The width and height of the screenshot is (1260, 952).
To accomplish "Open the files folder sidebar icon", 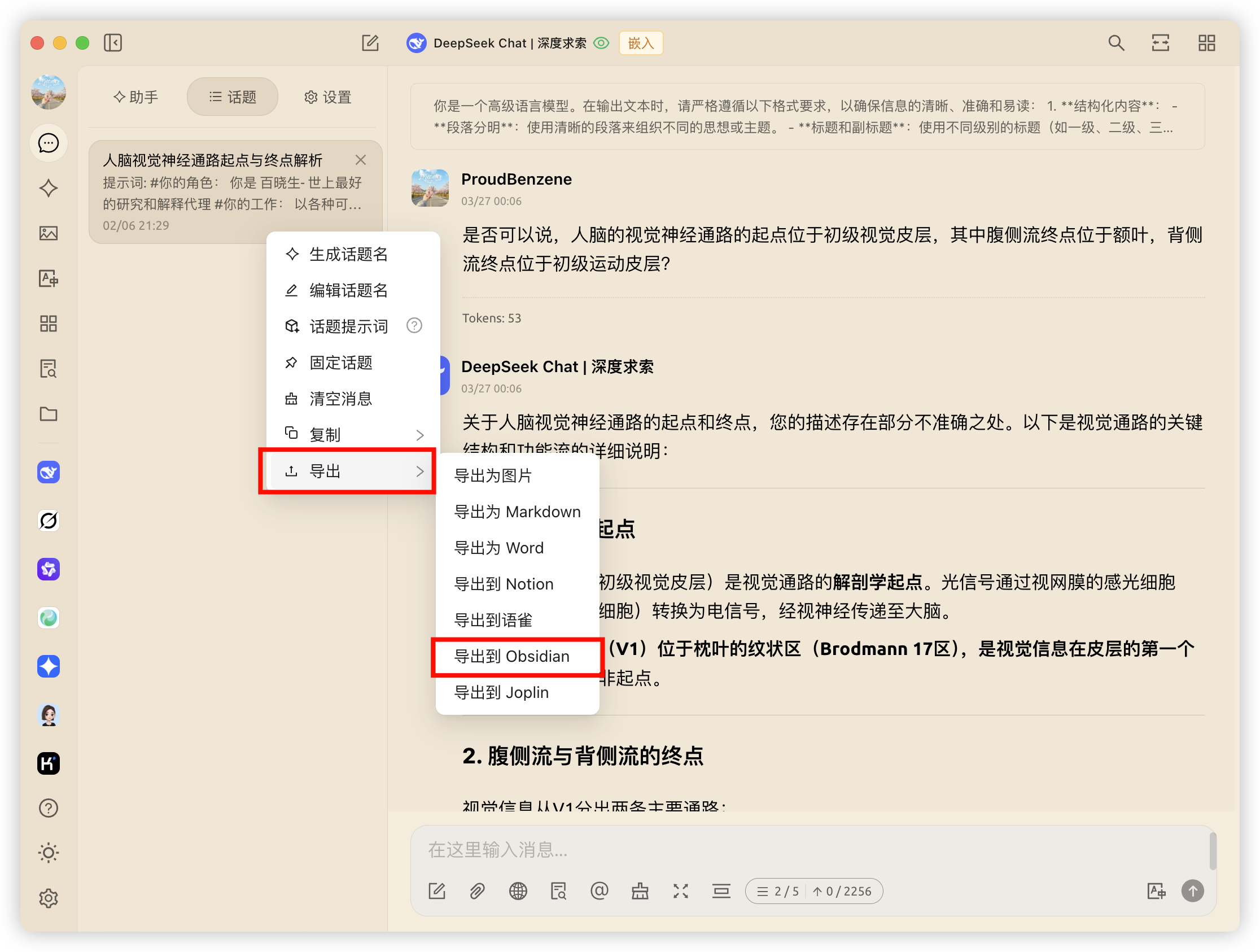I will (49, 414).
